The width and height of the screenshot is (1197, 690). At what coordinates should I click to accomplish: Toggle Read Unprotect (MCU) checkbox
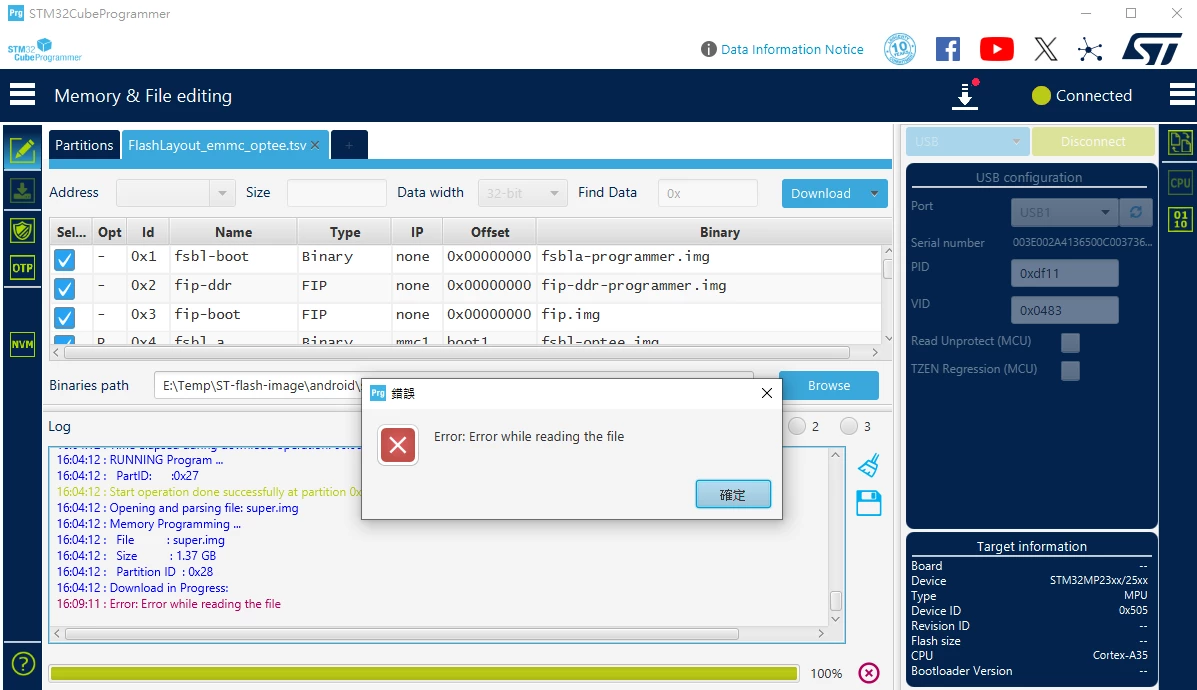[1070, 343]
